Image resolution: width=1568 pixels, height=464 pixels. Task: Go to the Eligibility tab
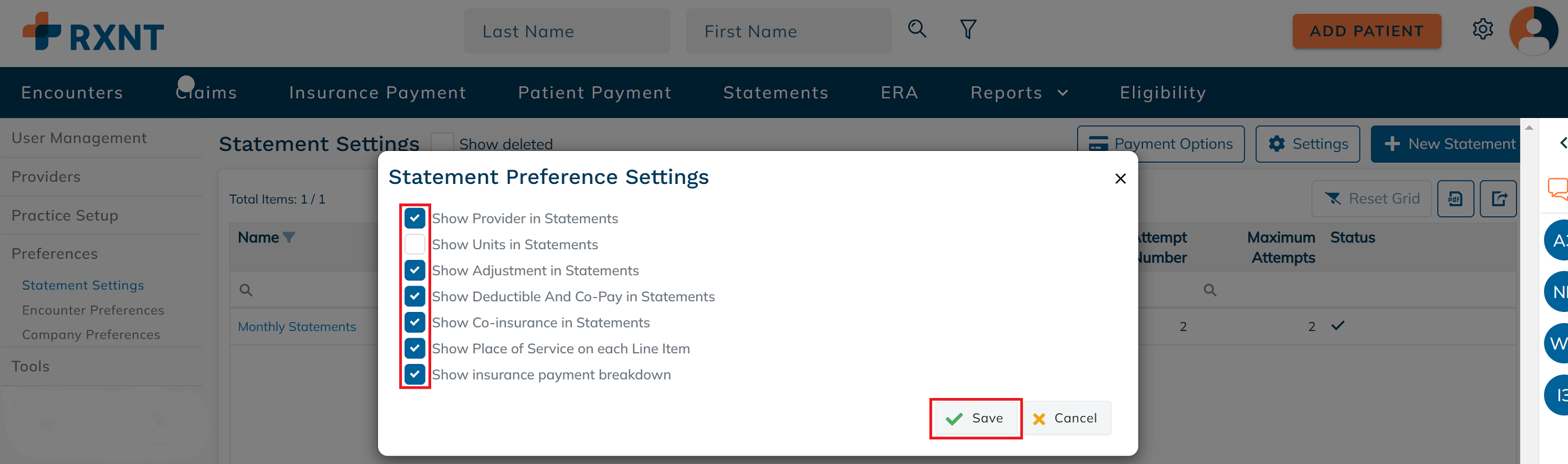[x=1163, y=92]
